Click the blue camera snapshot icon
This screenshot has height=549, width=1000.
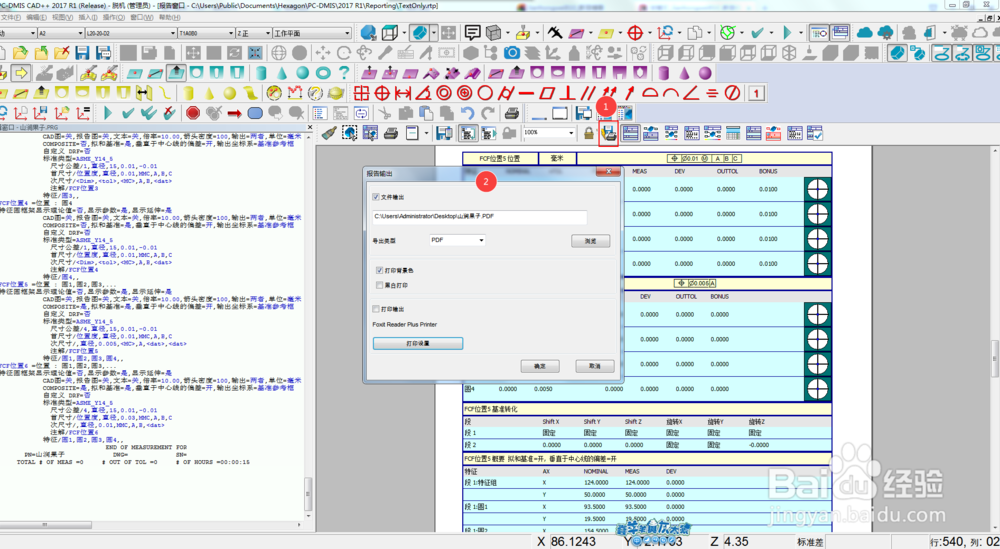512,52
